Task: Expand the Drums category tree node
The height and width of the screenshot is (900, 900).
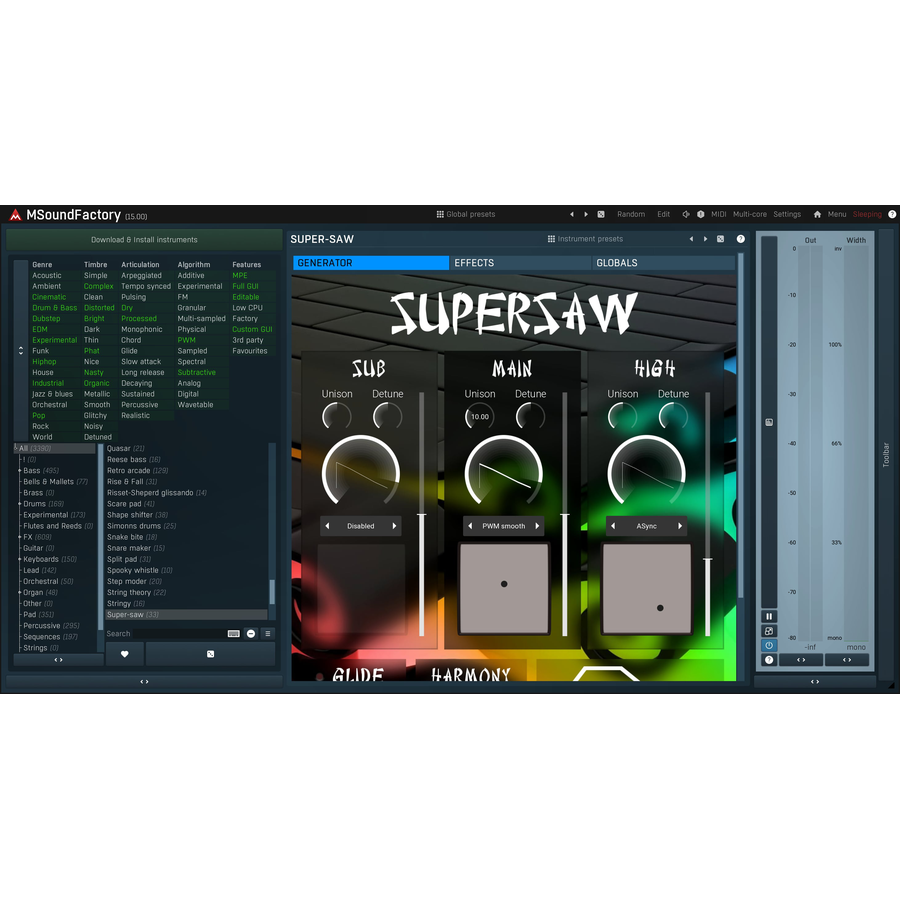Action: [20, 504]
